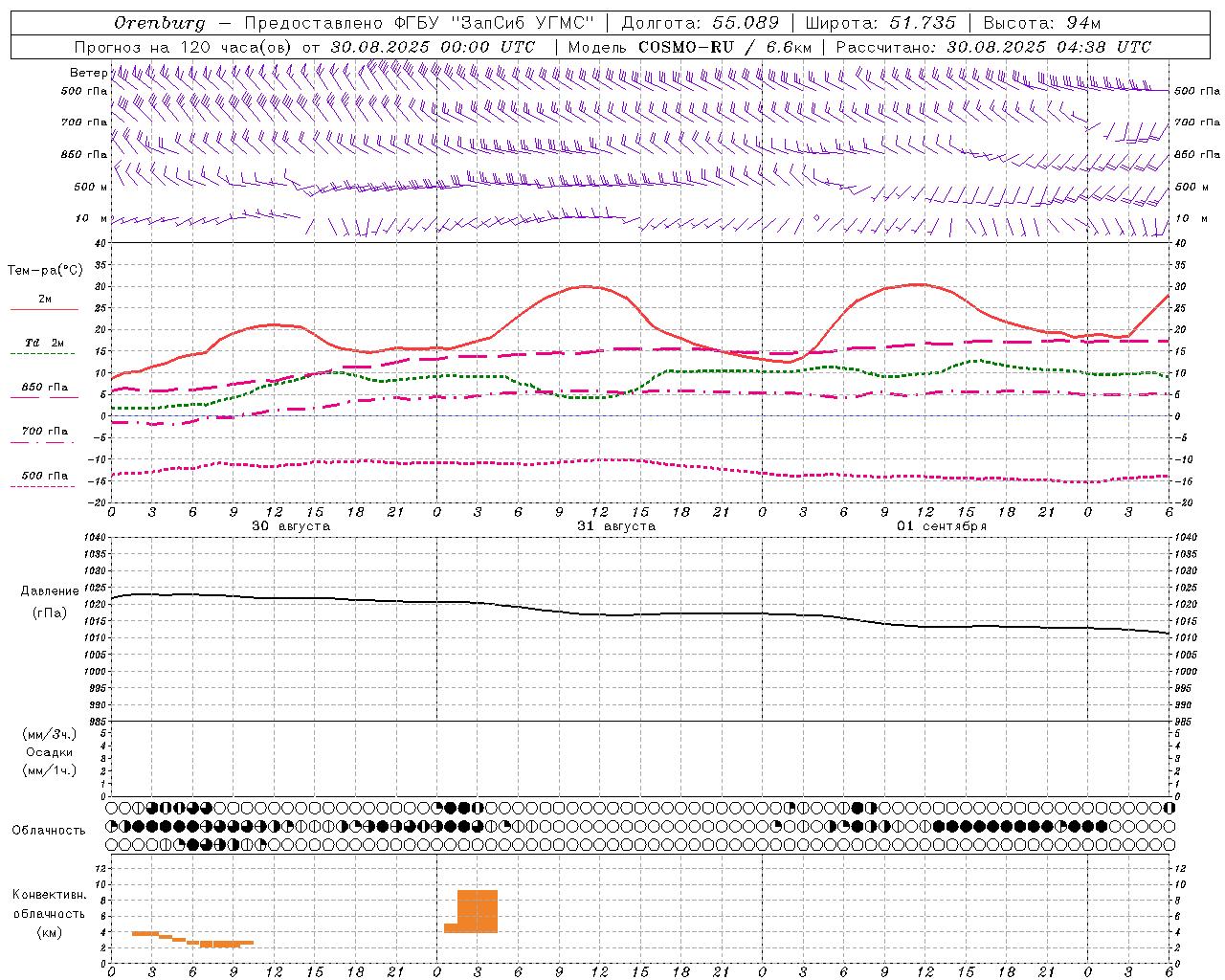Click the green '850 гПа' temperature legend entry
The image size is (1225, 980).
click(x=44, y=388)
